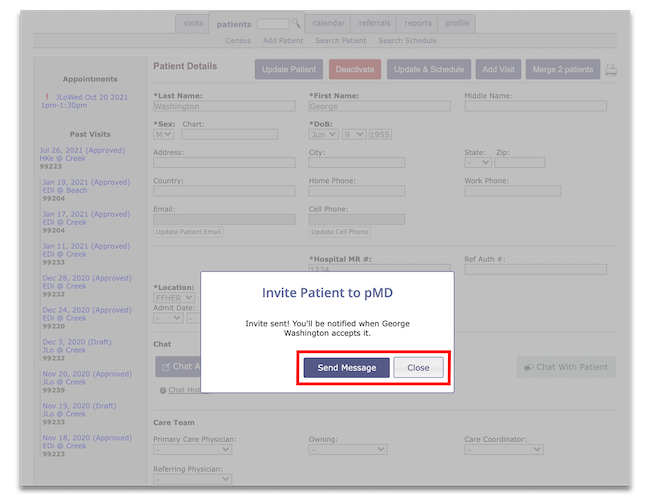Click the City field
Screen dimensions: 650x497
[357, 162]
